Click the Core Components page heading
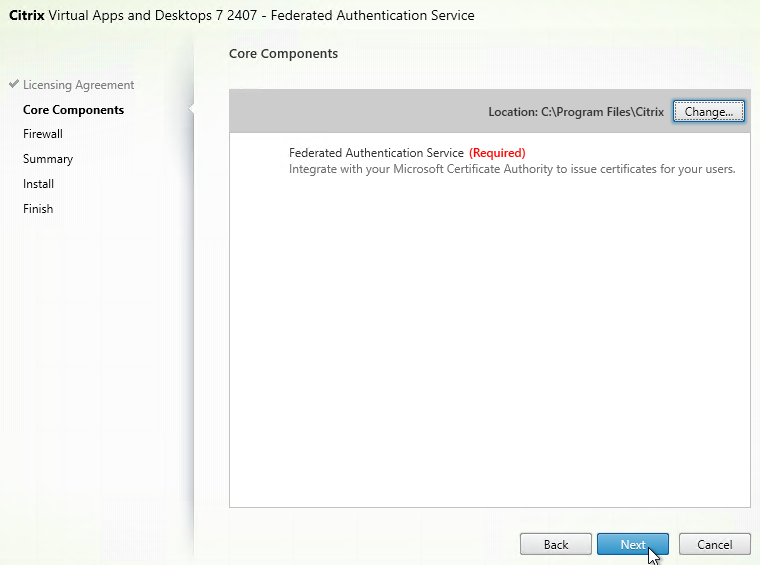The image size is (760, 565). (x=283, y=53)
